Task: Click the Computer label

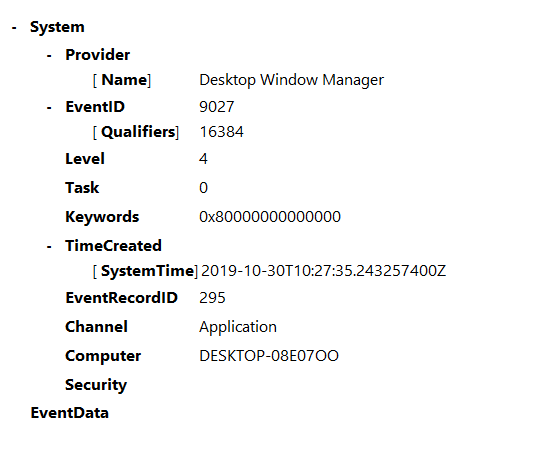Action: tap(103, 356)
